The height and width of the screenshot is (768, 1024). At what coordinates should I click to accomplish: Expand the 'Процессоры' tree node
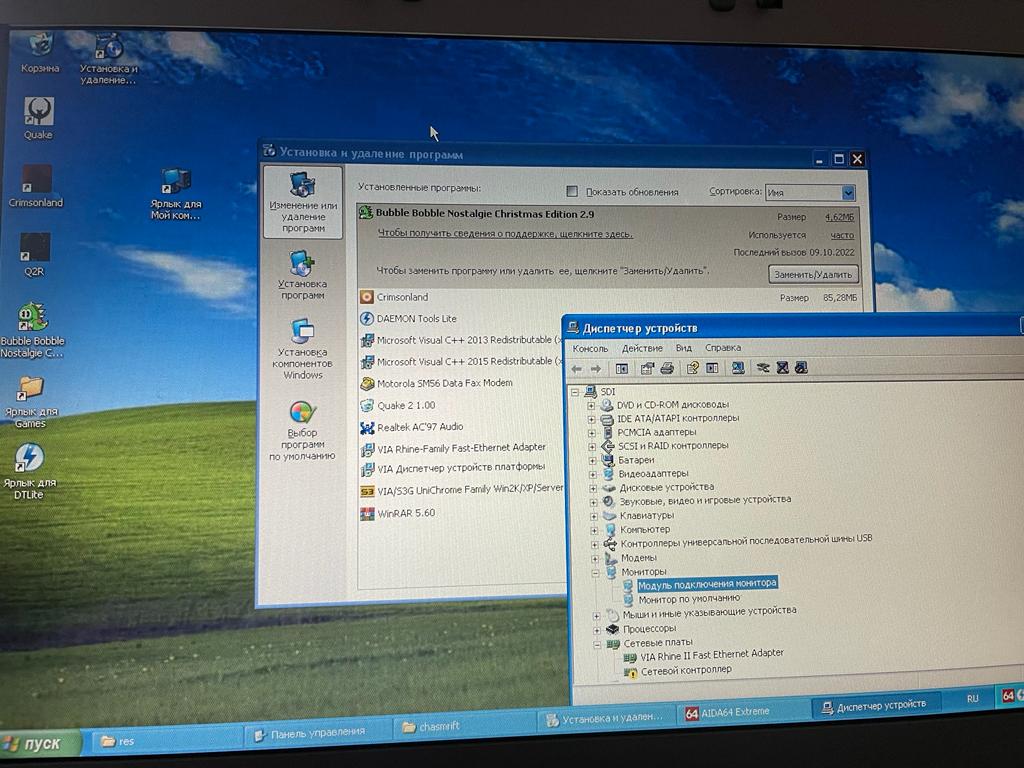[x=598, y=629]
